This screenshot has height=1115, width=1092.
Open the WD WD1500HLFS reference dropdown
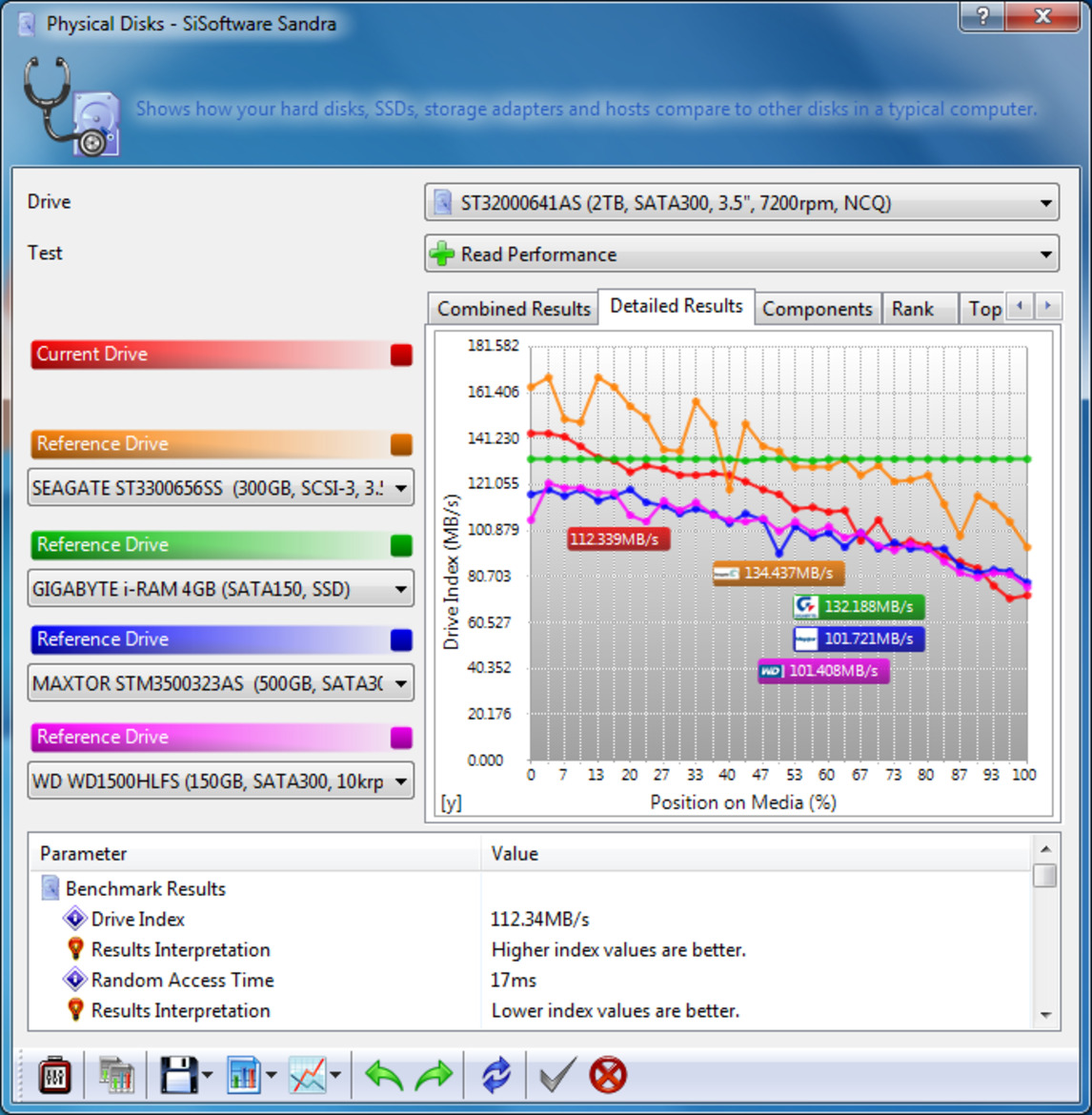click(220, 780)
